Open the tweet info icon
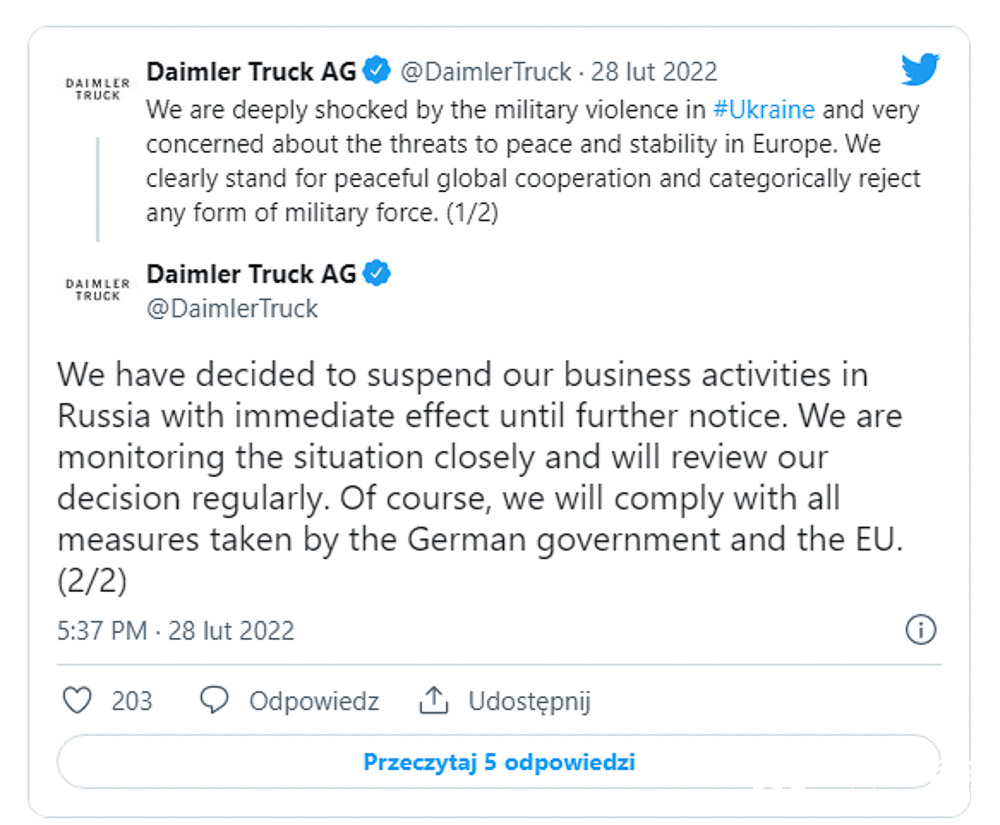Screen dimensions: 1000x825 coord(920,629)
